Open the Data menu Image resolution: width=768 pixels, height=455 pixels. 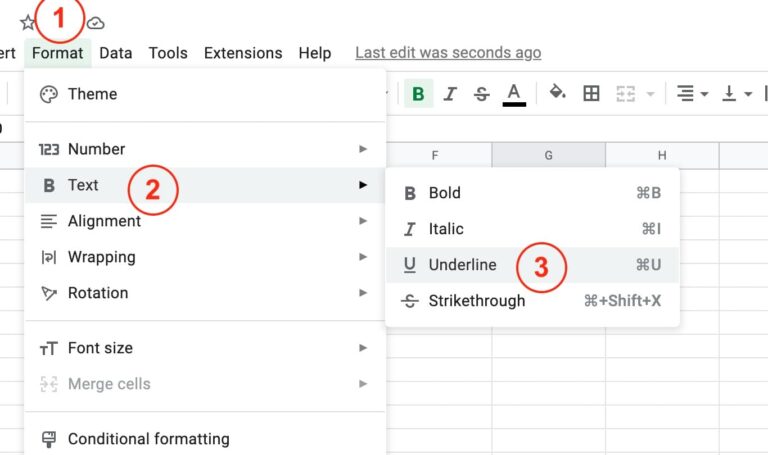pyautogui.click(x=116, y=53)
